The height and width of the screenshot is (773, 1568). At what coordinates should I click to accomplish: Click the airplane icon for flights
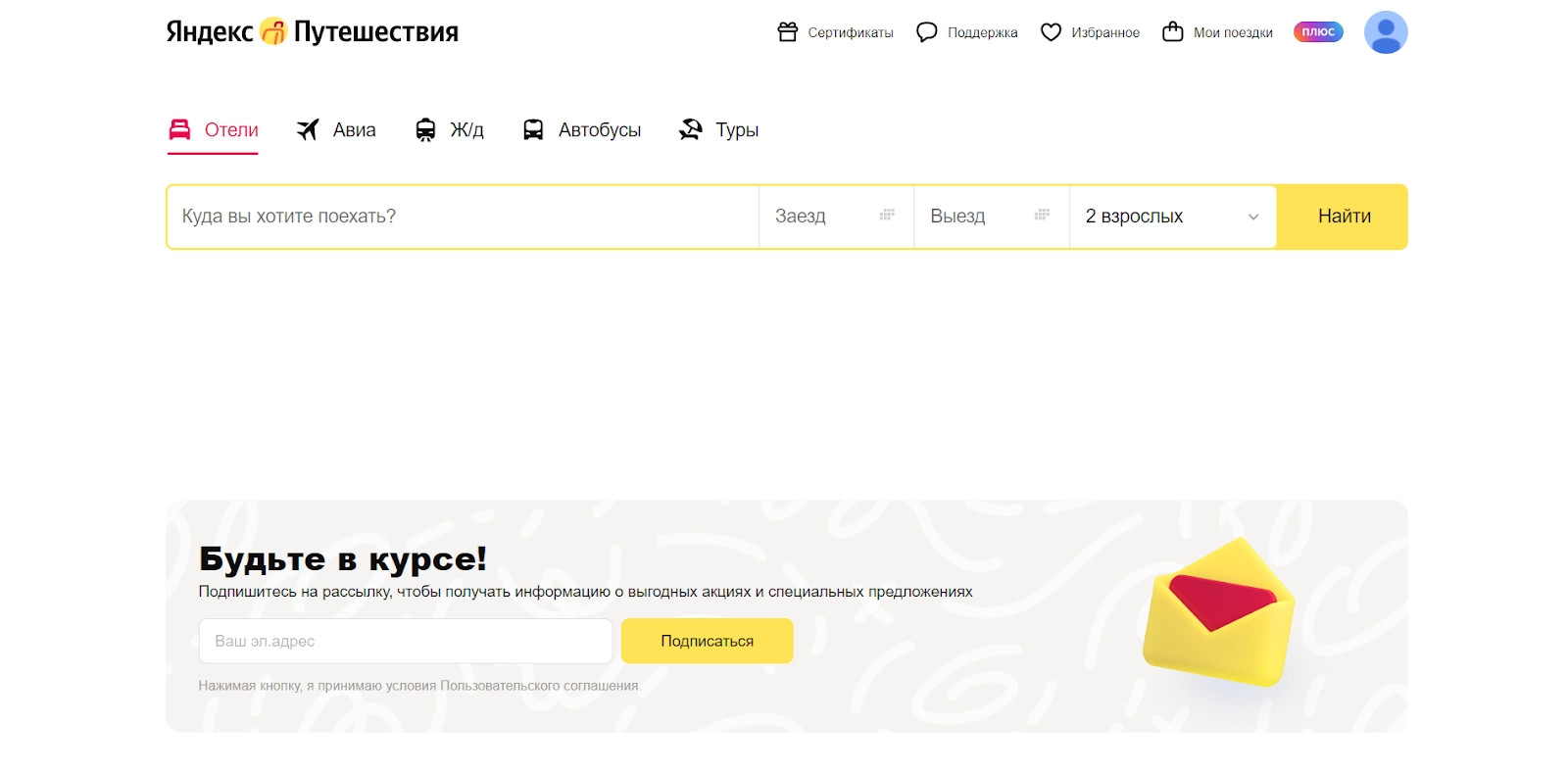click(308, 129)
